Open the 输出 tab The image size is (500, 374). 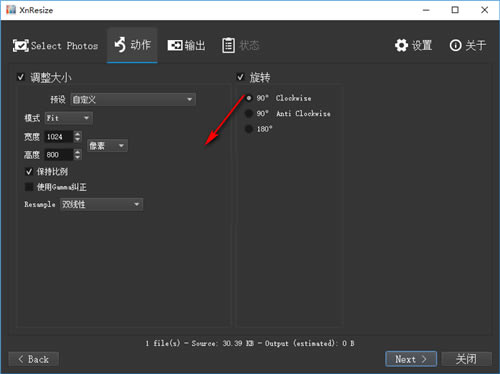(186, 45)
